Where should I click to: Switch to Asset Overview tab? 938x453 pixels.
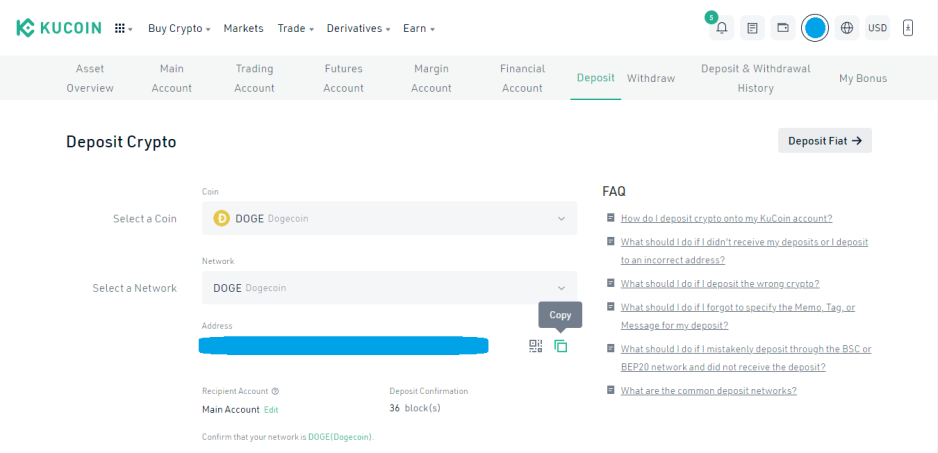[90, 78]
